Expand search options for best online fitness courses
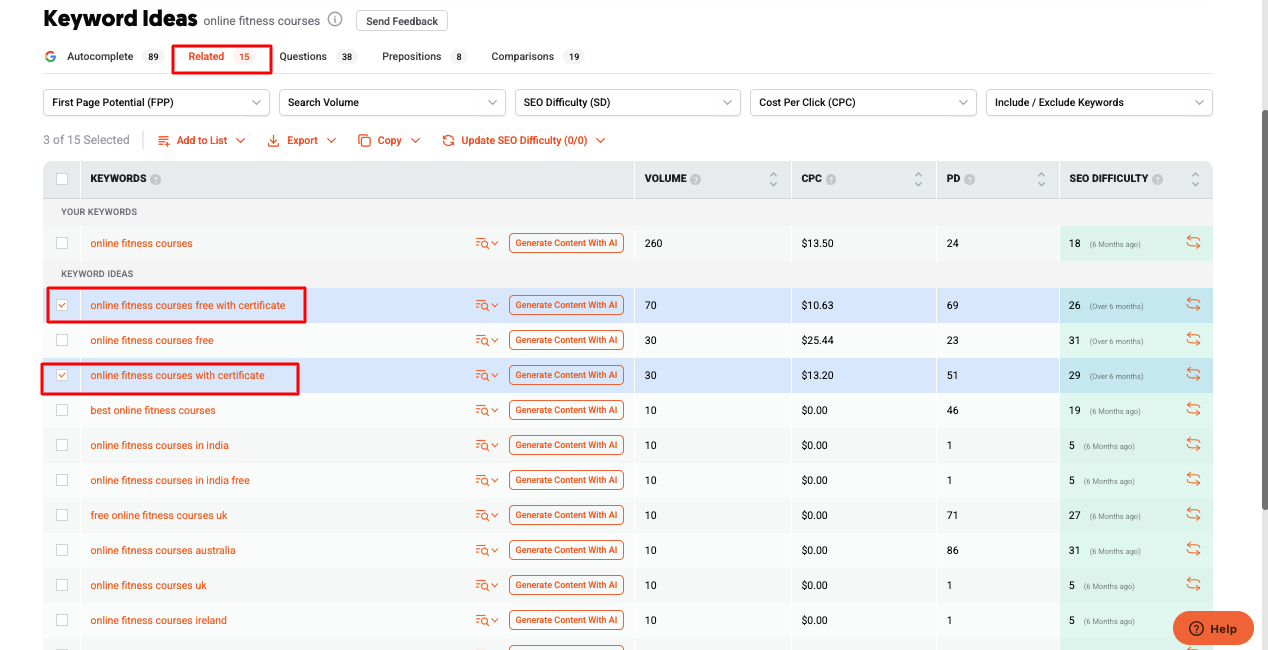1268x650 pixels. pos(486,410)
